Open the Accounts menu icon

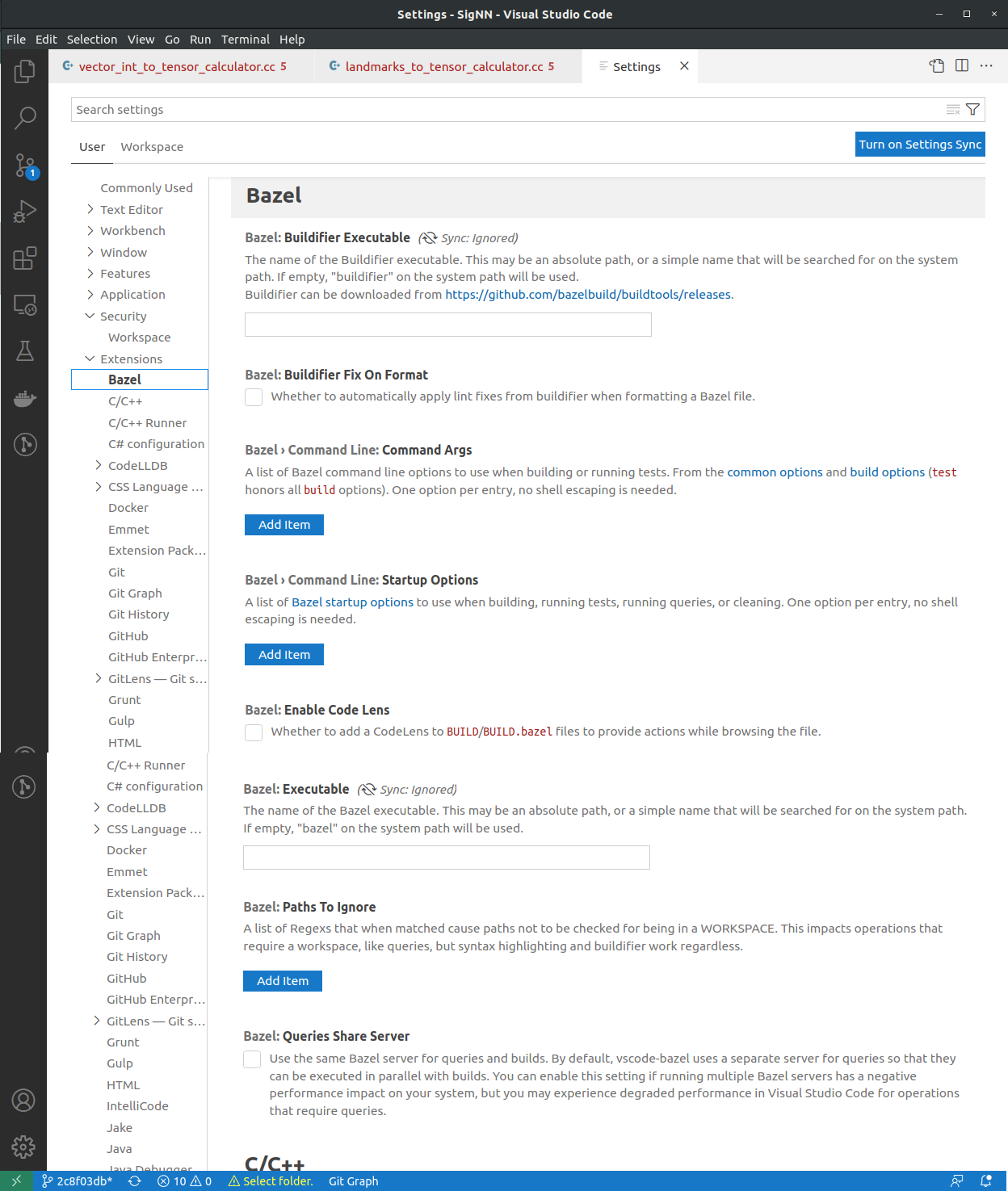click(x=23, y=1100)
